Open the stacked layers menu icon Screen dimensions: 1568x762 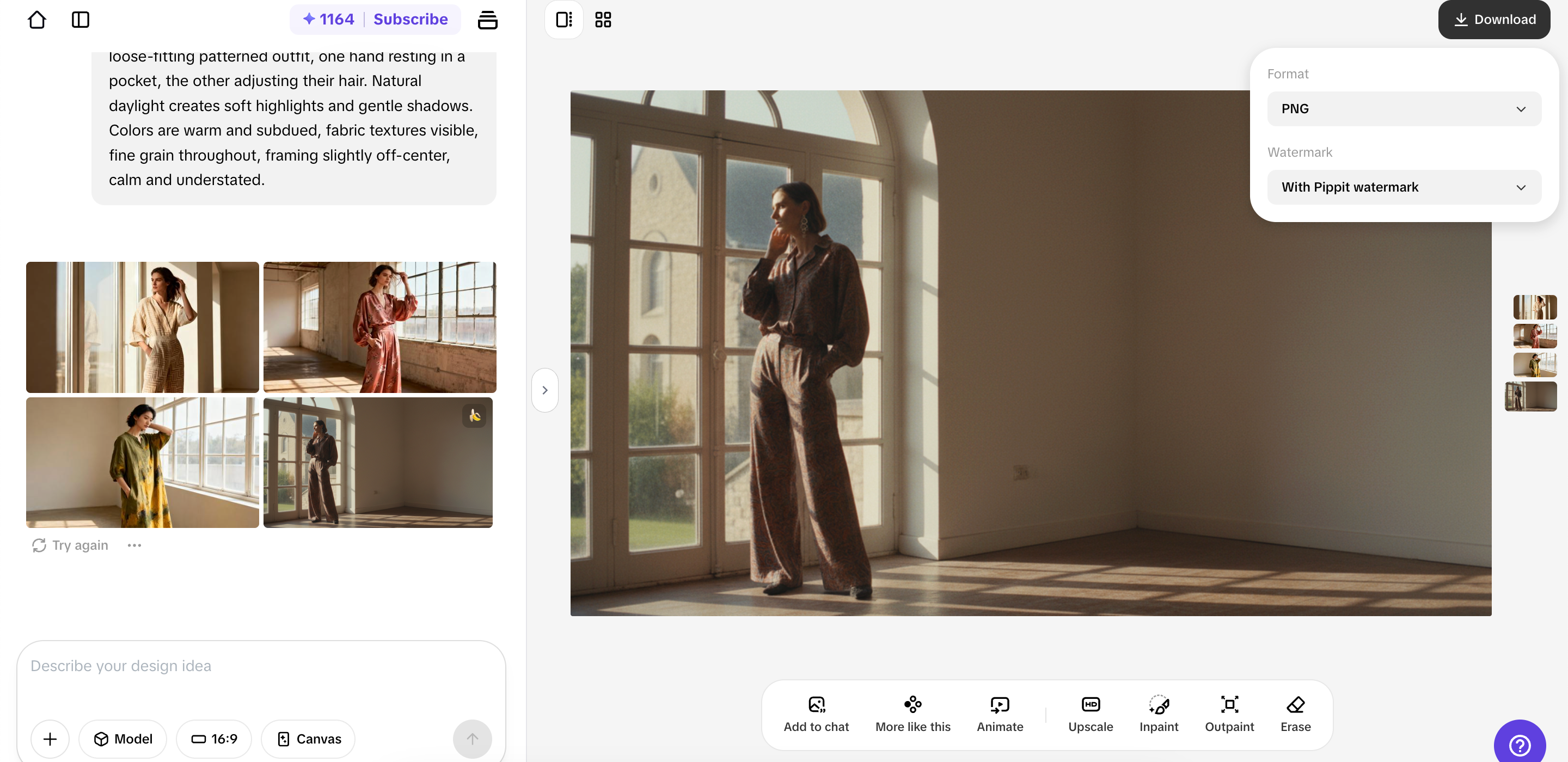487,20
